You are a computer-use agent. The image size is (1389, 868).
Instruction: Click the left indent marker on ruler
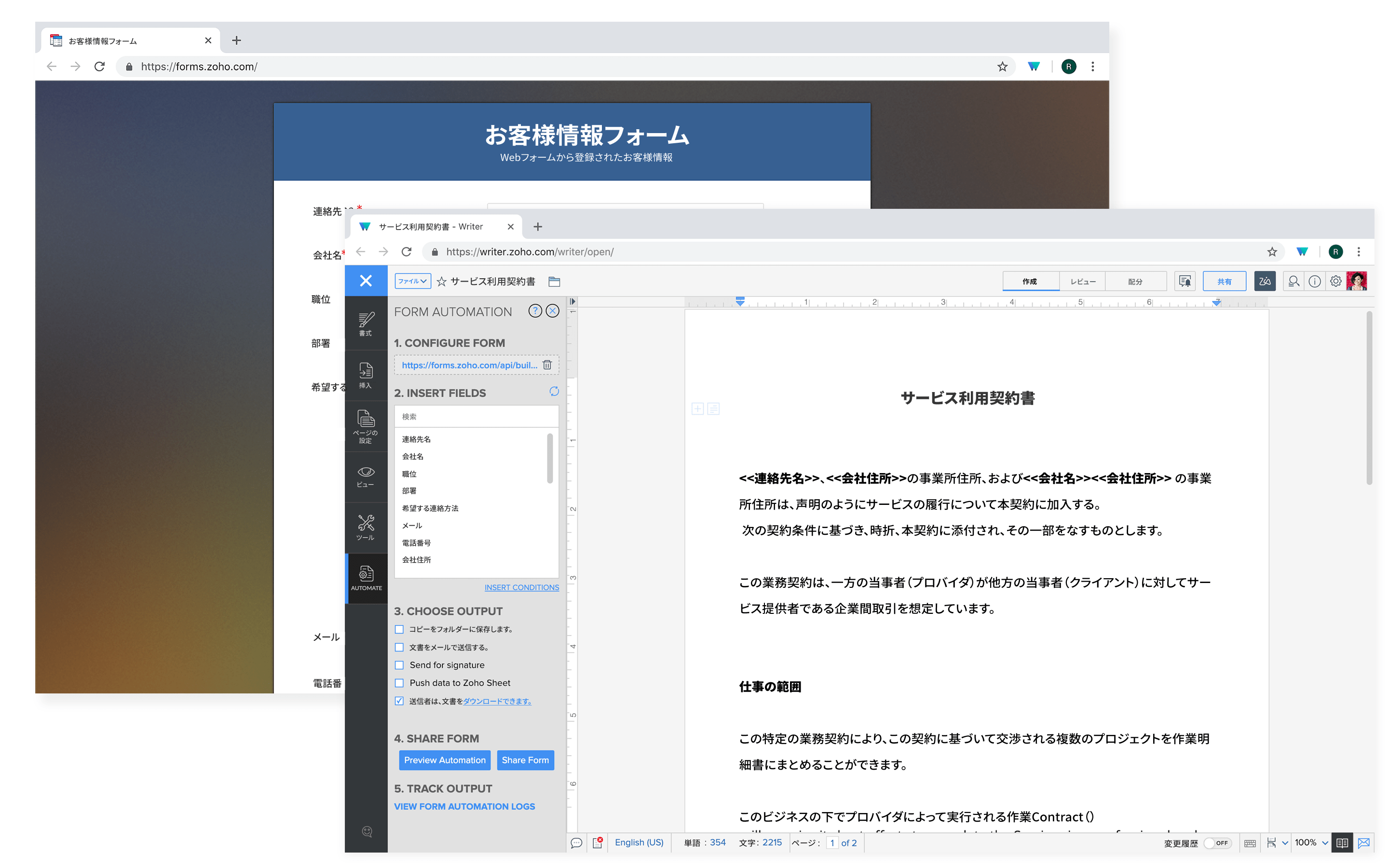point(740,301)
